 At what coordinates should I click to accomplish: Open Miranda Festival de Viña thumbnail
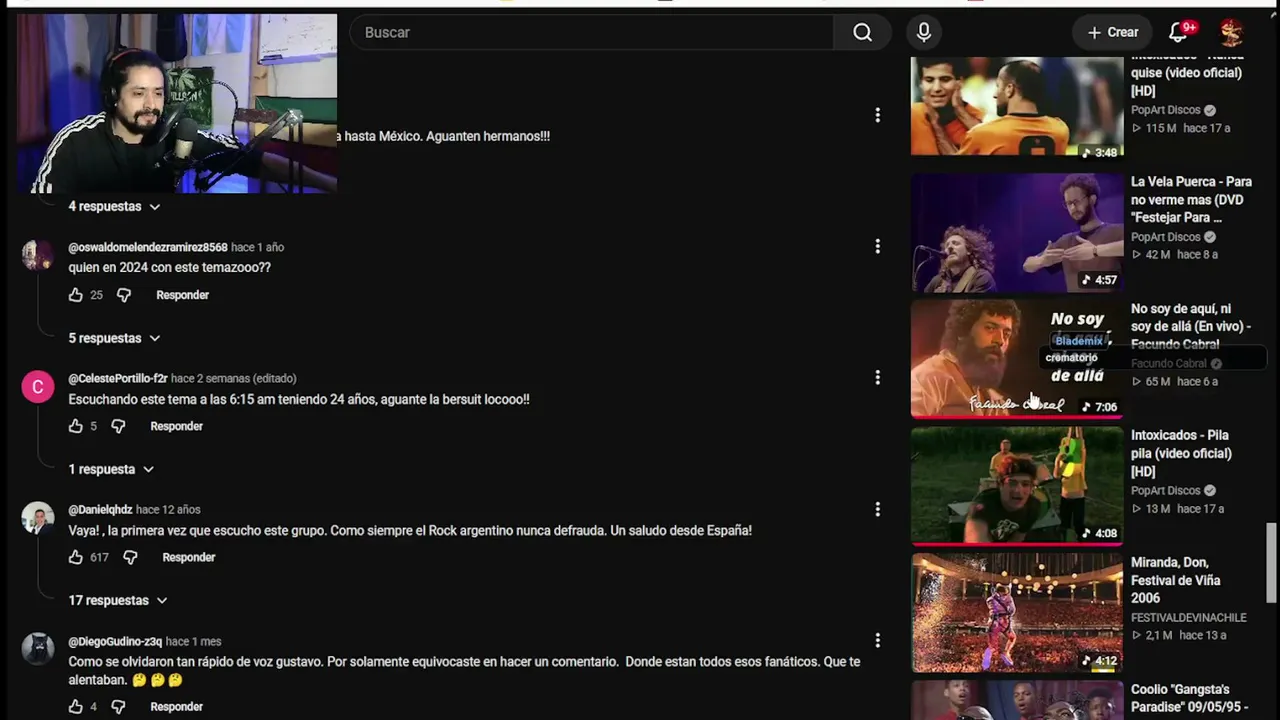coord(1017,613)
